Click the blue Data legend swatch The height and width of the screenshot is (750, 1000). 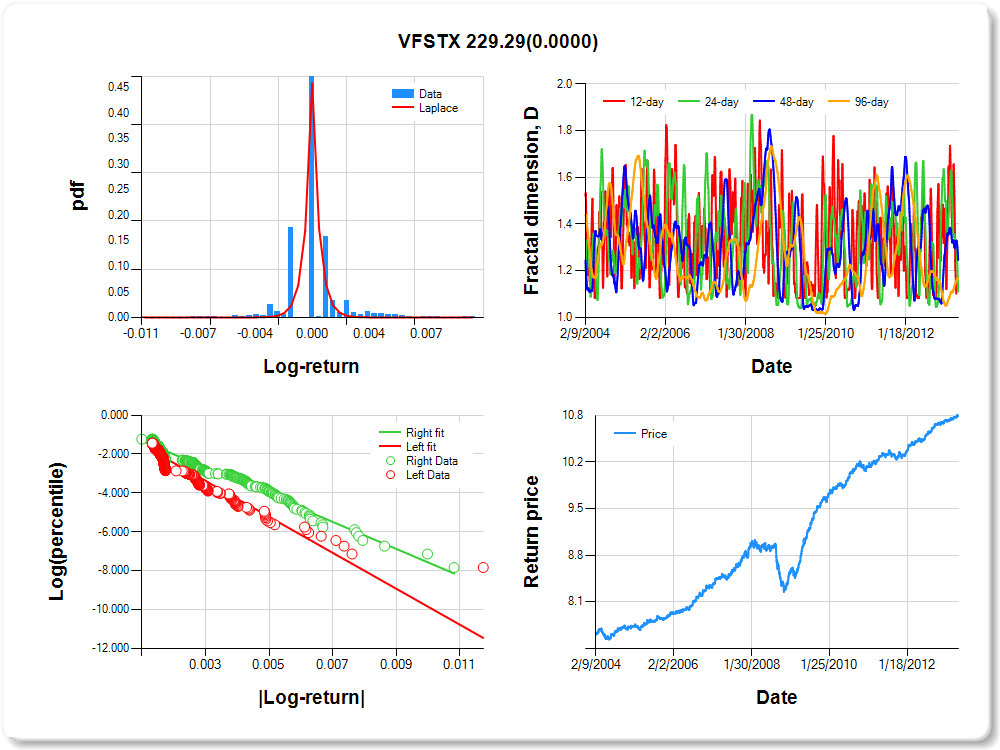(x=402, y=94)
